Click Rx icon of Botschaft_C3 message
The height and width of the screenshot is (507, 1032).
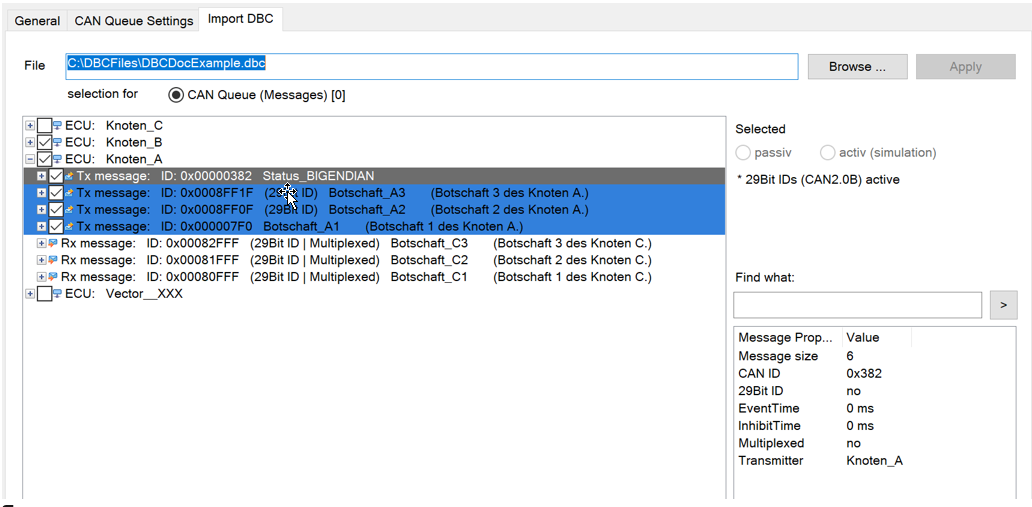[53, 244]
